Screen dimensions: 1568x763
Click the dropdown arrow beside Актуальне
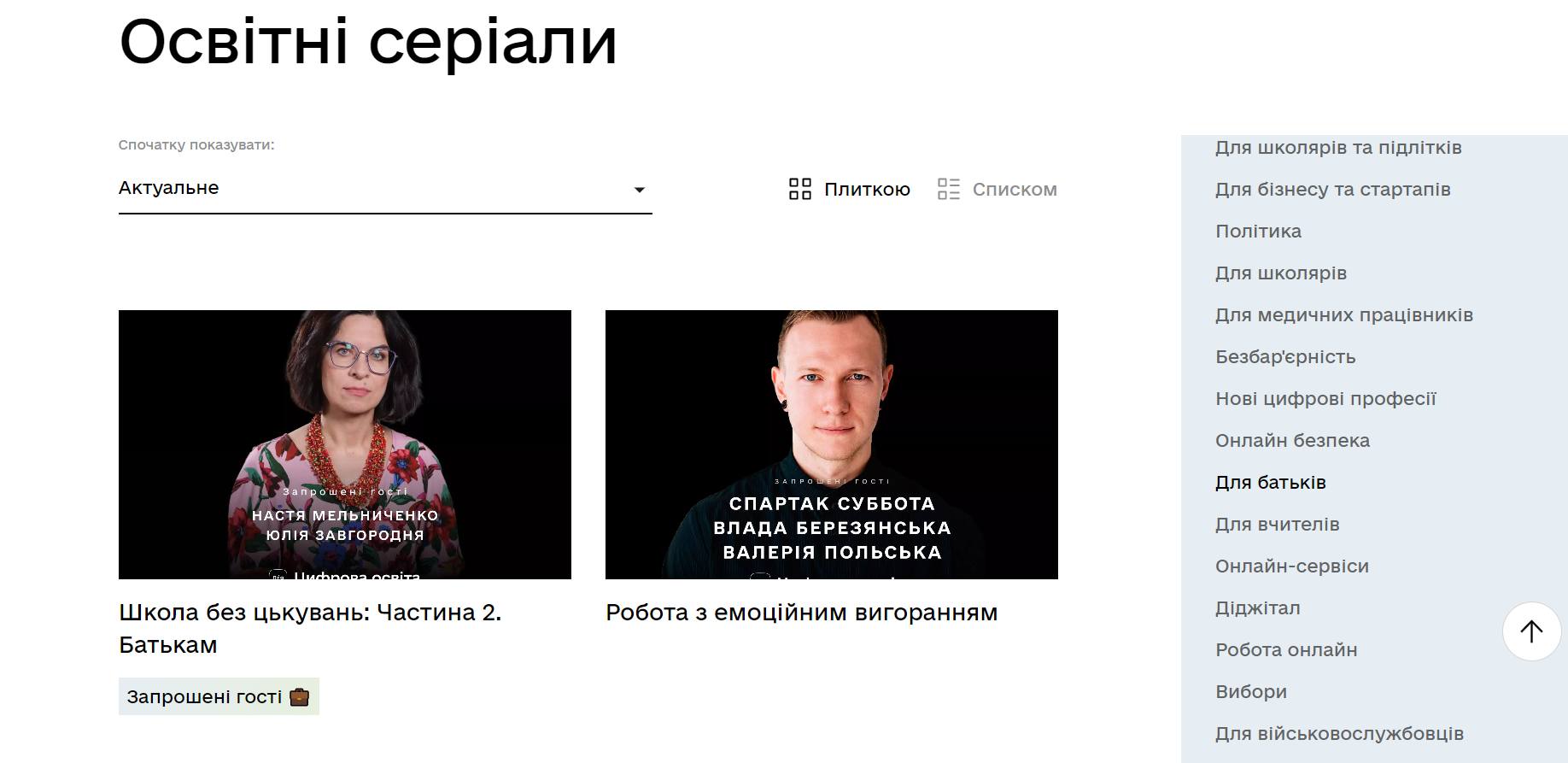(639, 190)
